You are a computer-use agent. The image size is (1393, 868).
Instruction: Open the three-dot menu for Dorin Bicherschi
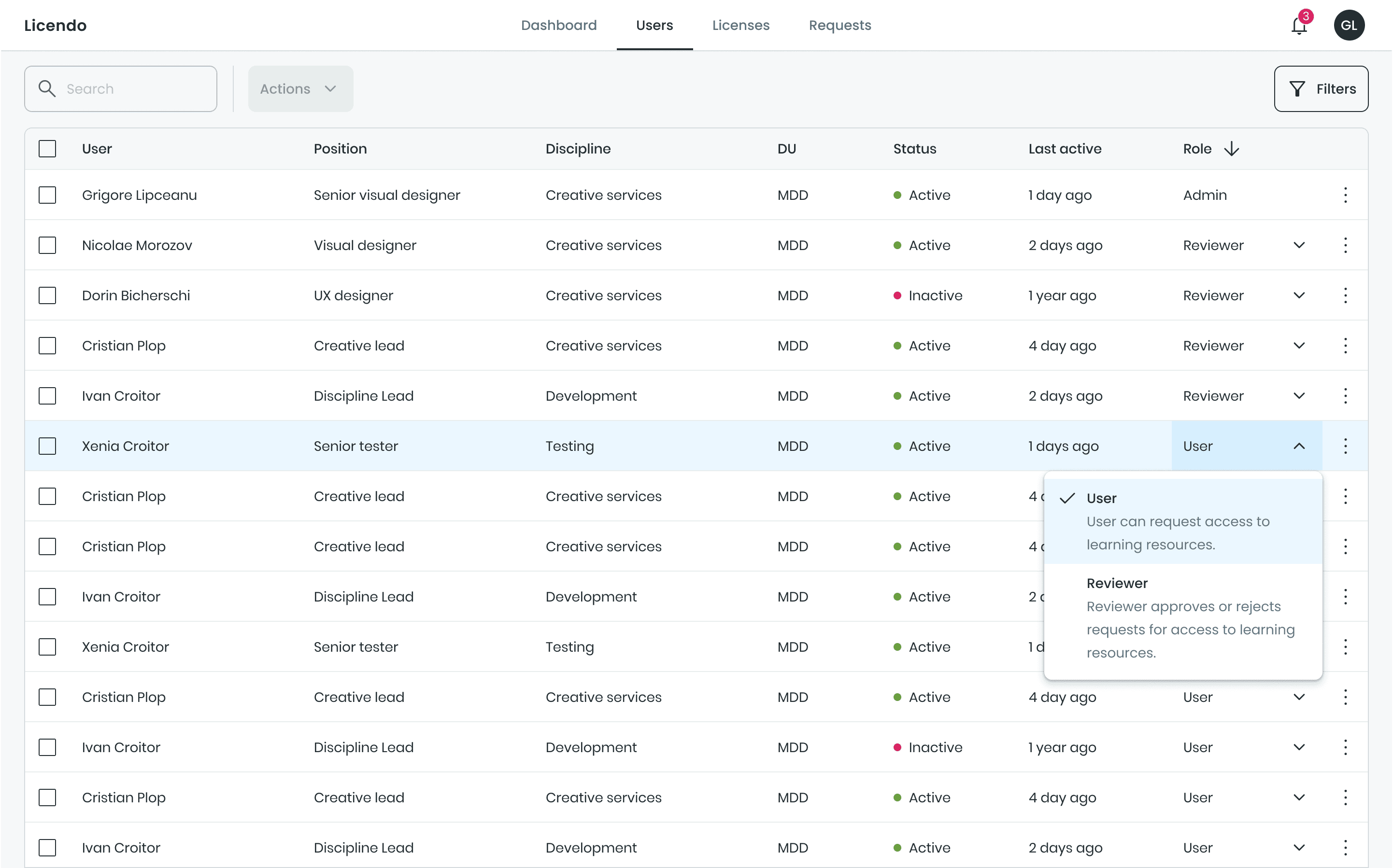pyautogui.click(x=1345, y=295)
